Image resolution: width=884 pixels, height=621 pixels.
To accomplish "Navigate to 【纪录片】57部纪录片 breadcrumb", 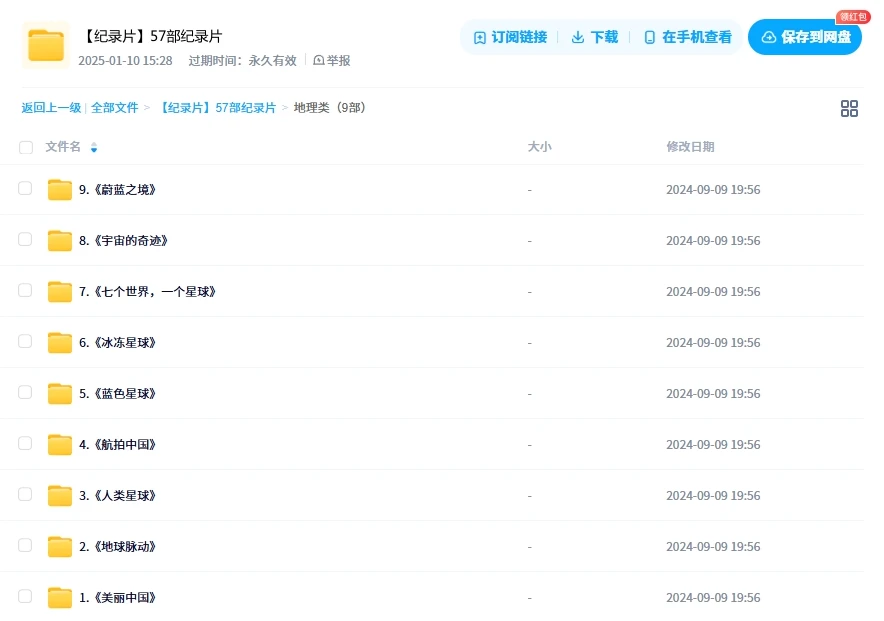I will point(217,108).
